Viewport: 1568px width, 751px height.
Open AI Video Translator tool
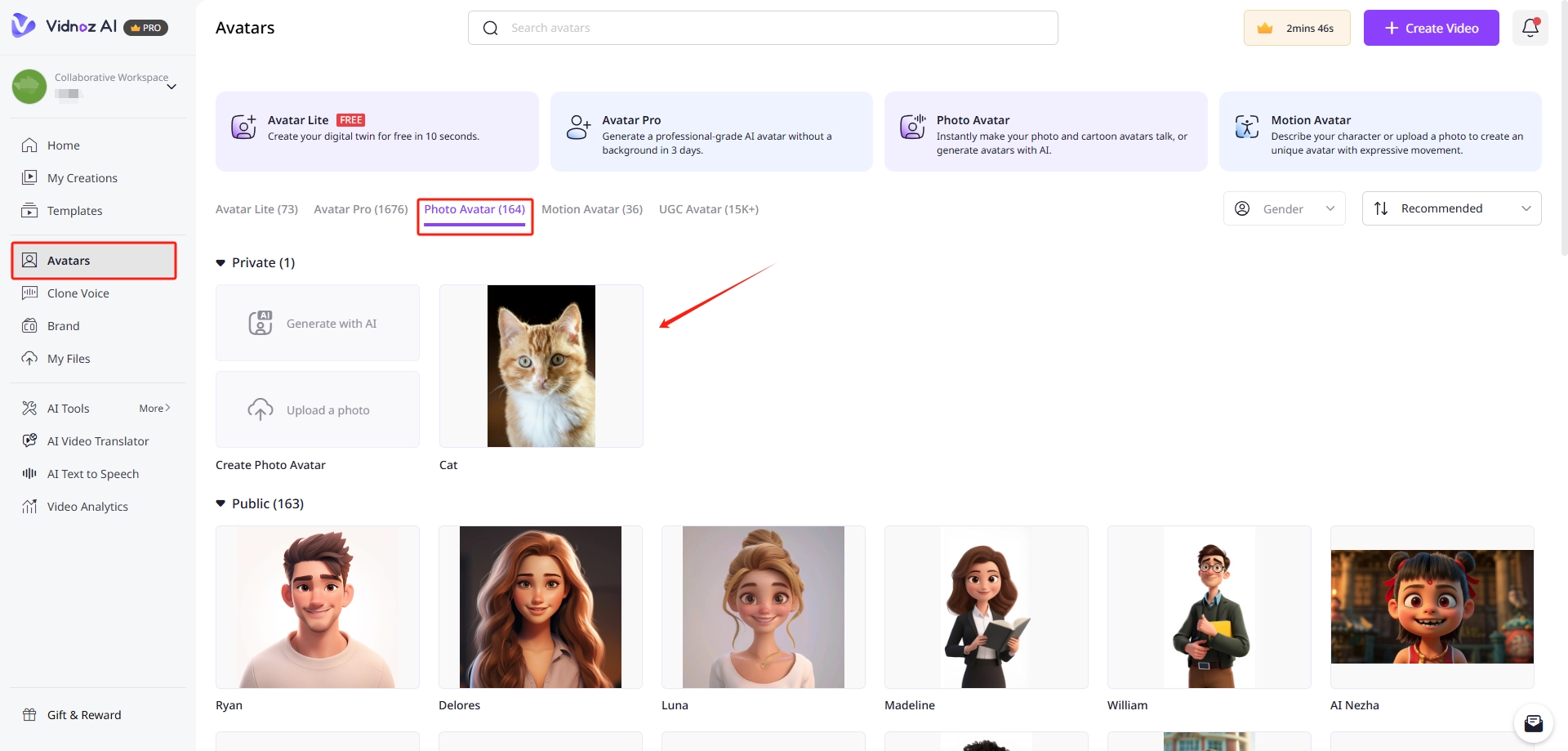(97, 441)
